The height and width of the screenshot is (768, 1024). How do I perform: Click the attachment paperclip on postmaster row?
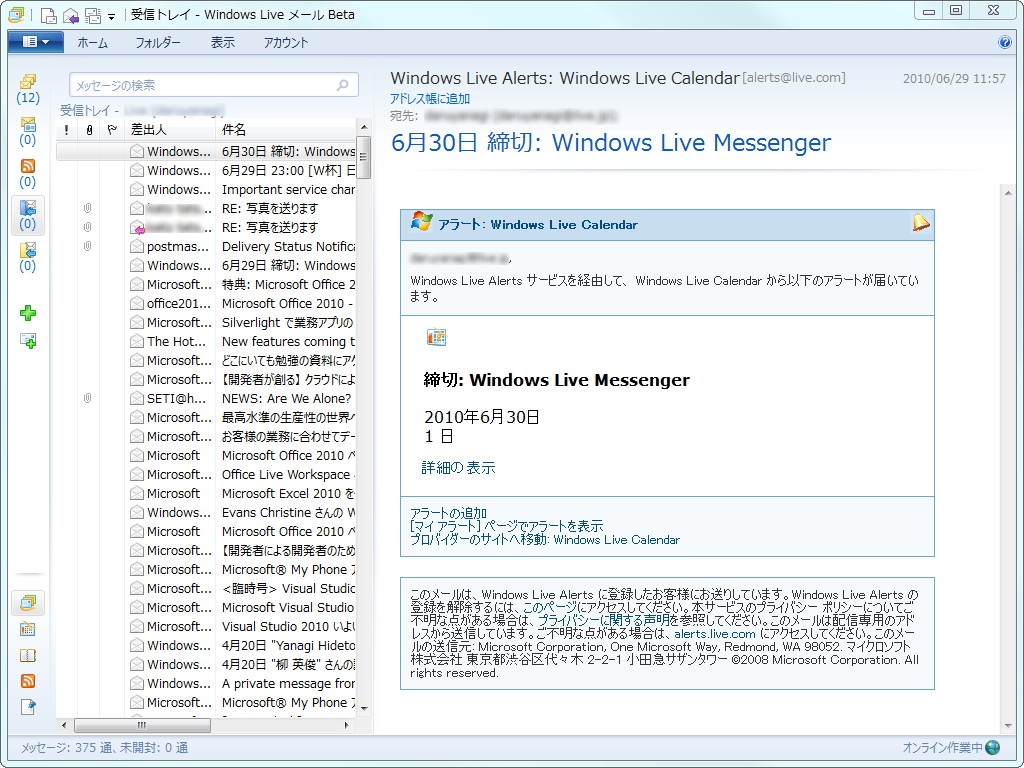point(88,246)
